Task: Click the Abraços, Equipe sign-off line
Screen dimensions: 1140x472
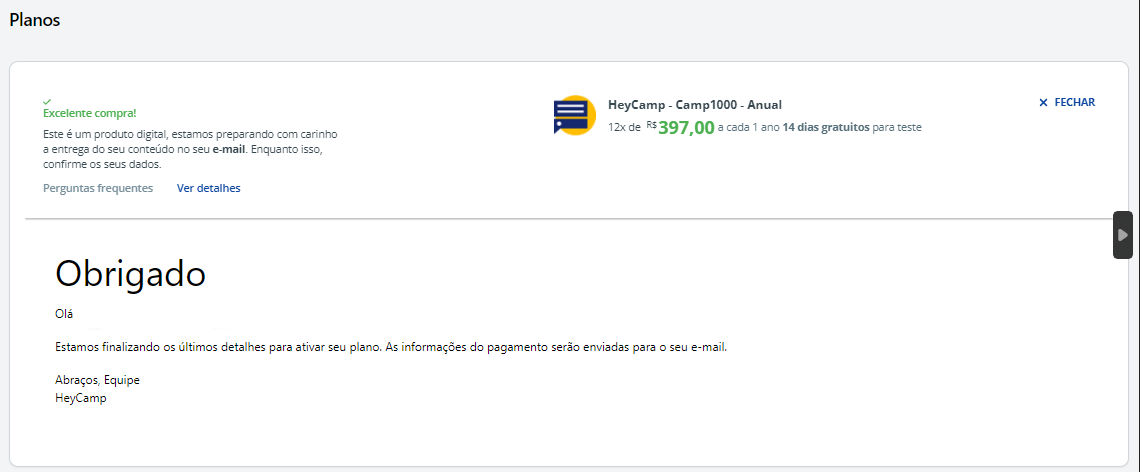Action: [x=97, y=380]
